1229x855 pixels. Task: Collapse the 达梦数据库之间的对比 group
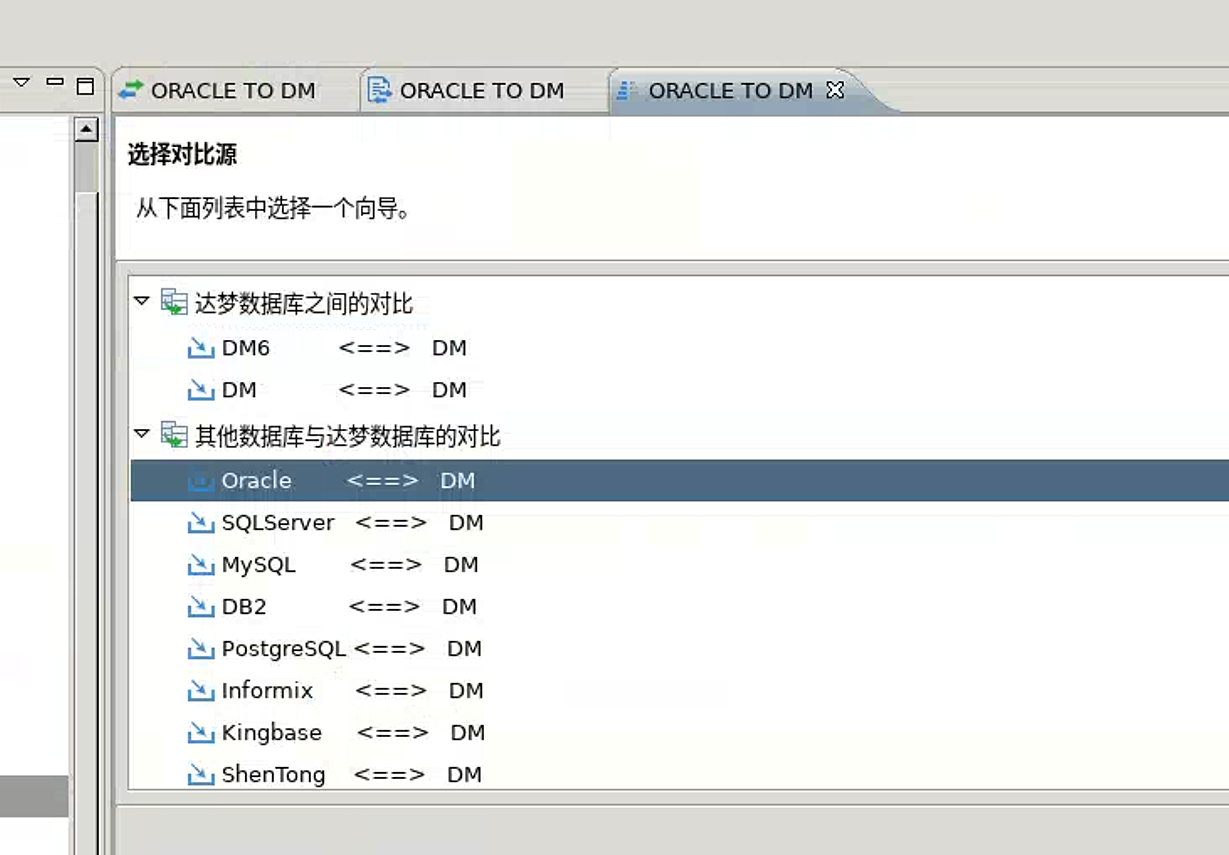pyautogui.click(x=142, y=301)
